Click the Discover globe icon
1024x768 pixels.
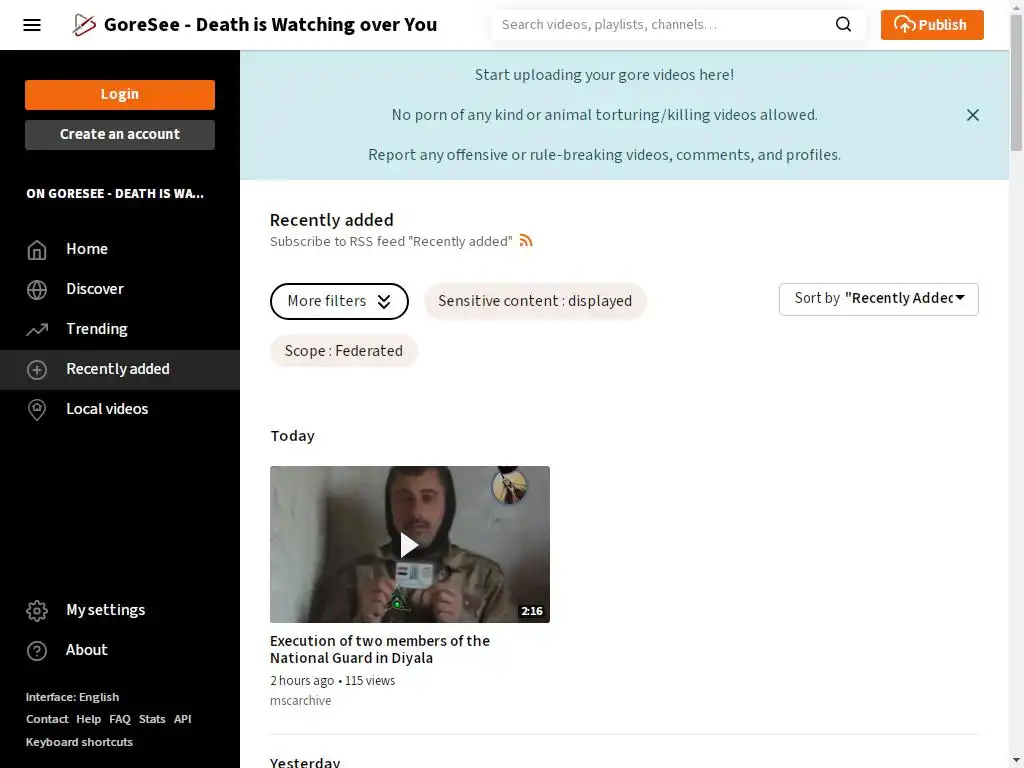click(37, 289)
